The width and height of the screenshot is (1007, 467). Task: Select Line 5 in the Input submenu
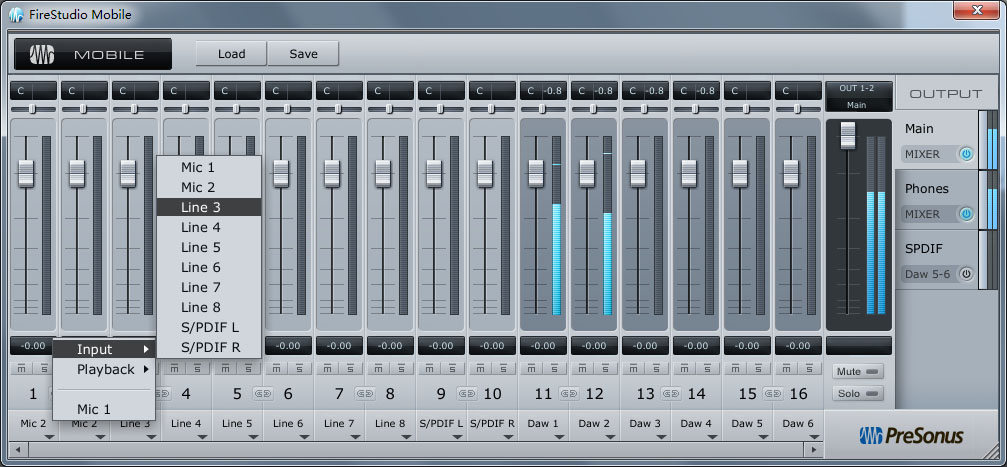[x=209, y=247]
